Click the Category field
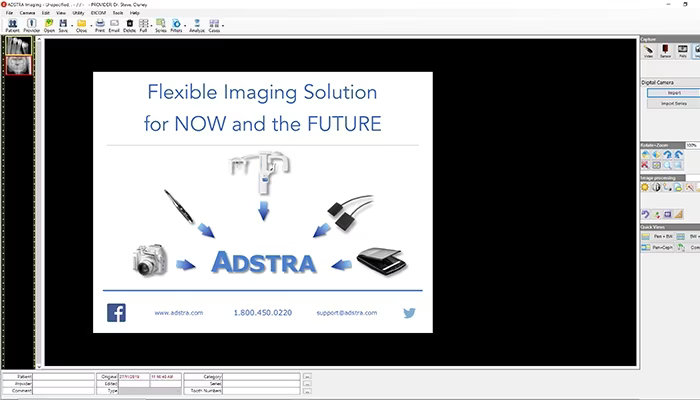The height and width of the screenshot is (400, 700). tap(261, 377)
